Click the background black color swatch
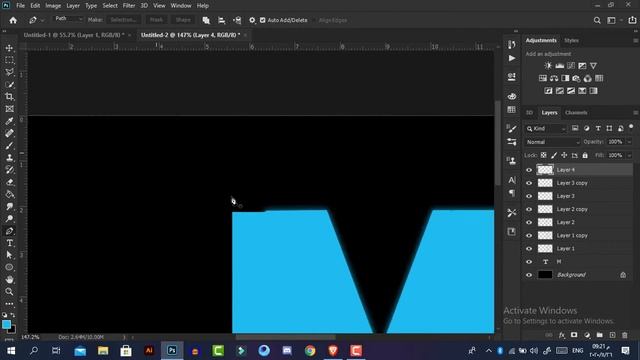Screen dimensions: 640x360 12,329
